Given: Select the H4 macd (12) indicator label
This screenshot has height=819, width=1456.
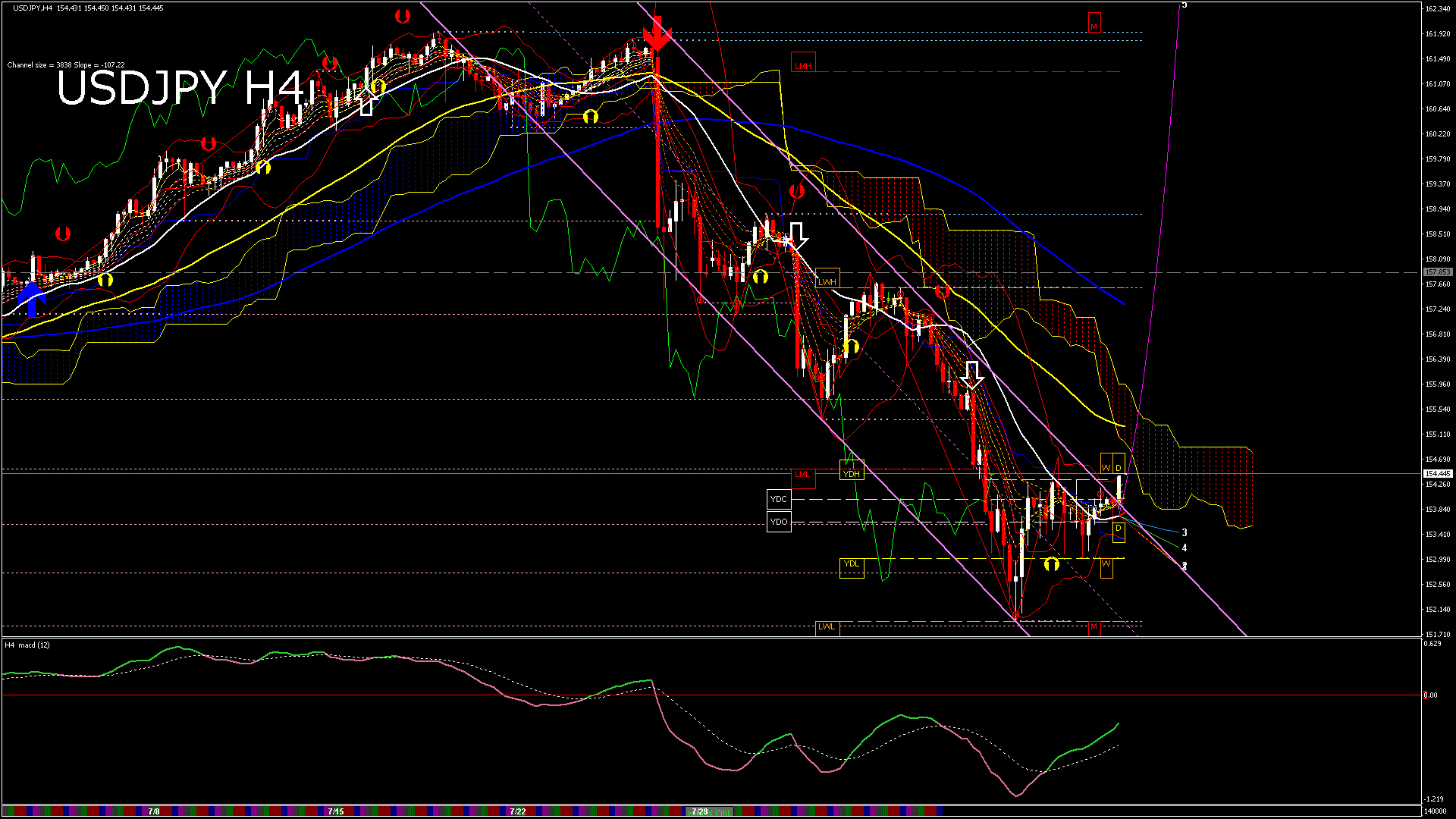Looking at the screenshot, I should (27, 645).
